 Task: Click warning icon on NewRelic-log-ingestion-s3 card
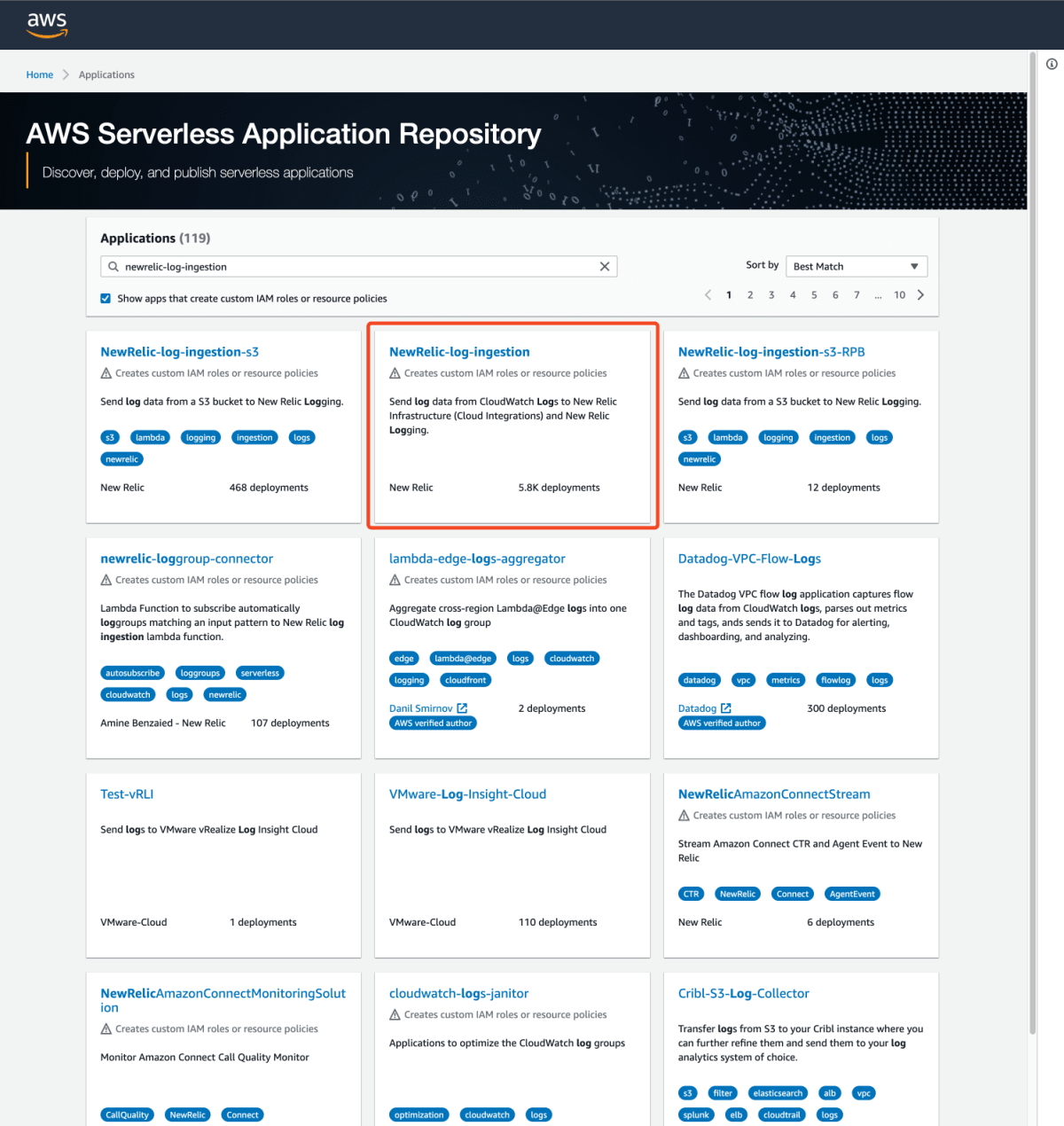click(106, 373)
